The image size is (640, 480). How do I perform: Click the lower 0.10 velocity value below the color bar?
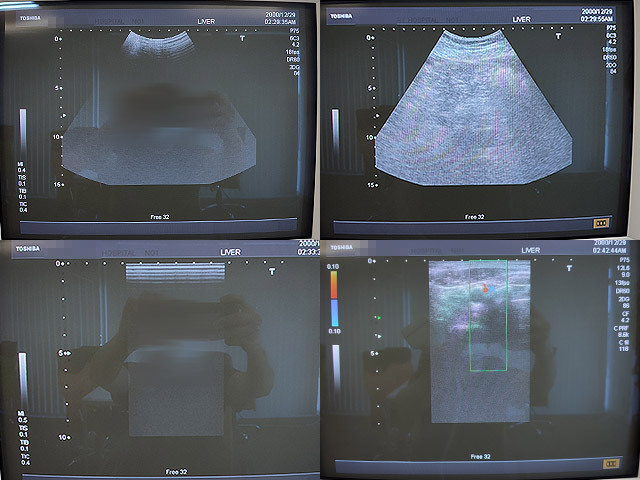(335, 331)
